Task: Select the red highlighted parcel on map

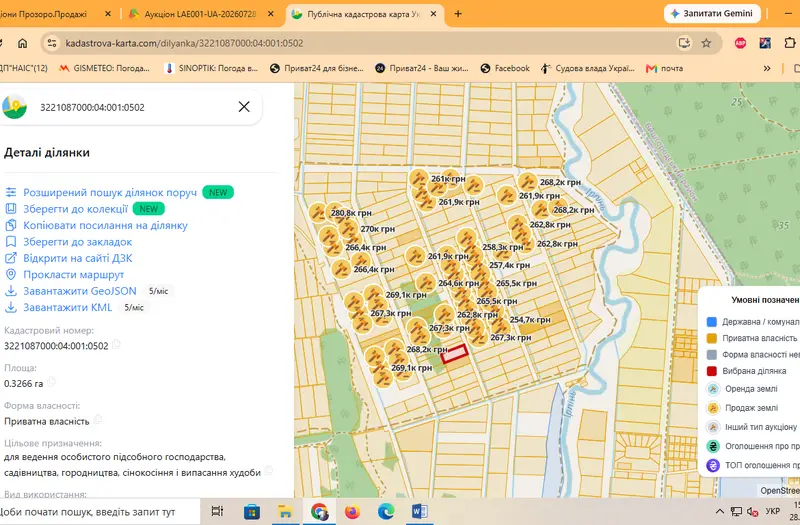Action: (454, 354)
